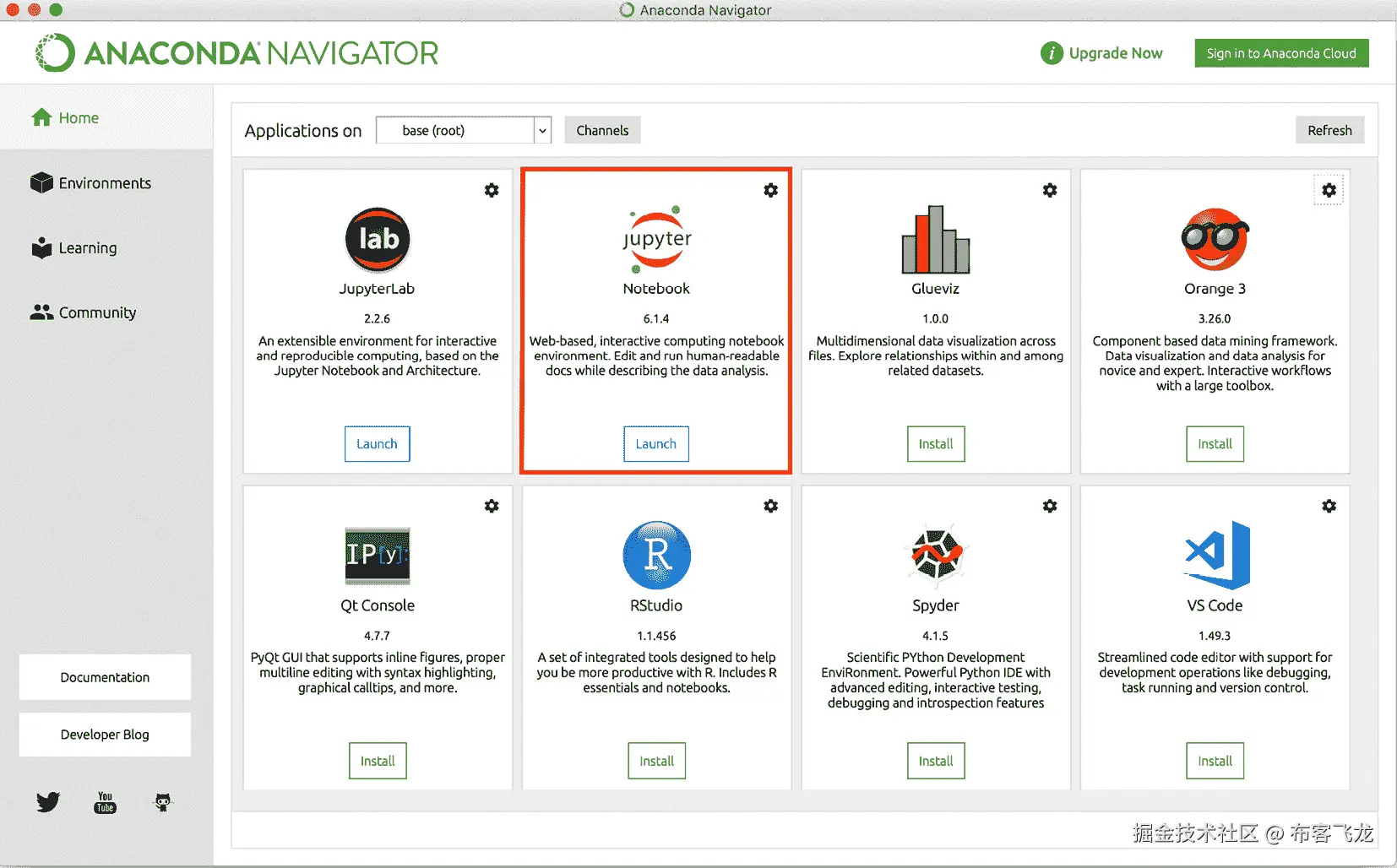Click the RStudio logo icon

pos(656,556)
